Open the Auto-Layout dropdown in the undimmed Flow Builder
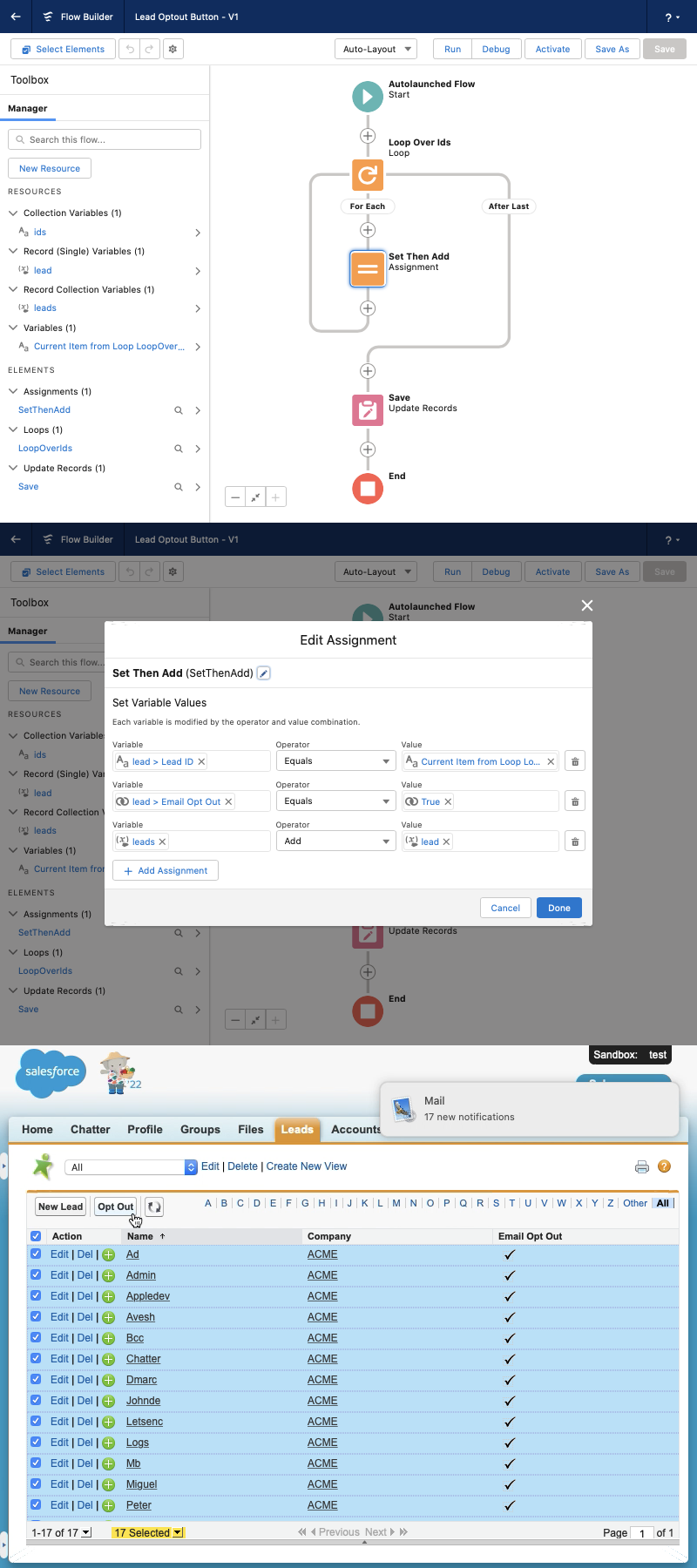 tap(376, 50)
